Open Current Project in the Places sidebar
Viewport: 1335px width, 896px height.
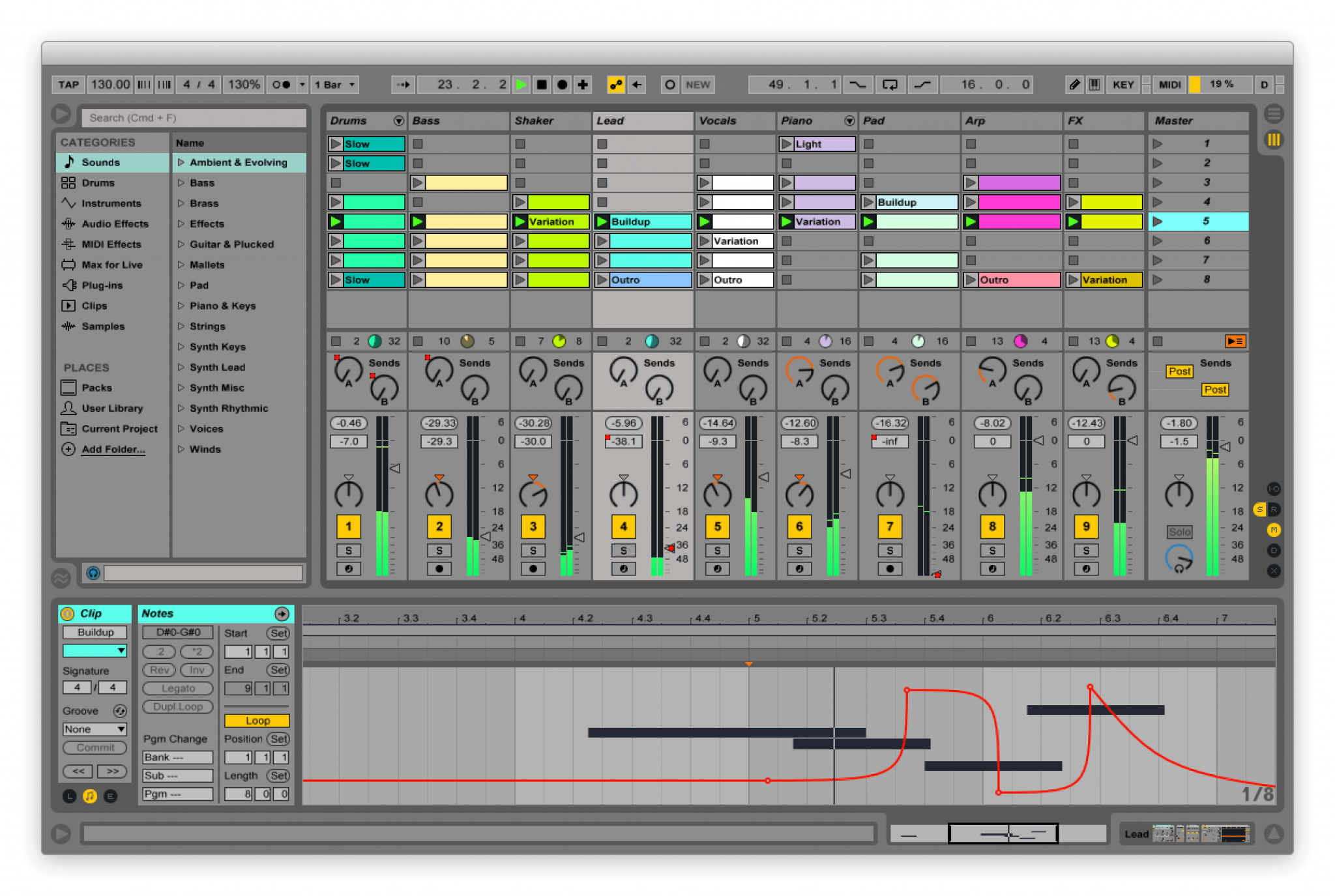point(119,429)
